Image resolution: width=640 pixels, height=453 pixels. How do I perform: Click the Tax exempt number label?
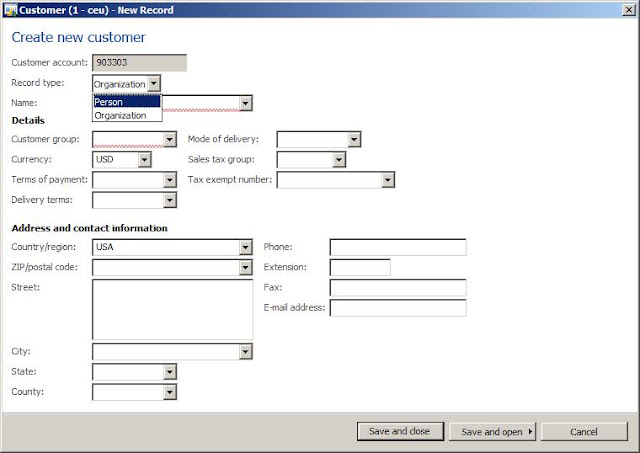point(230,180)
